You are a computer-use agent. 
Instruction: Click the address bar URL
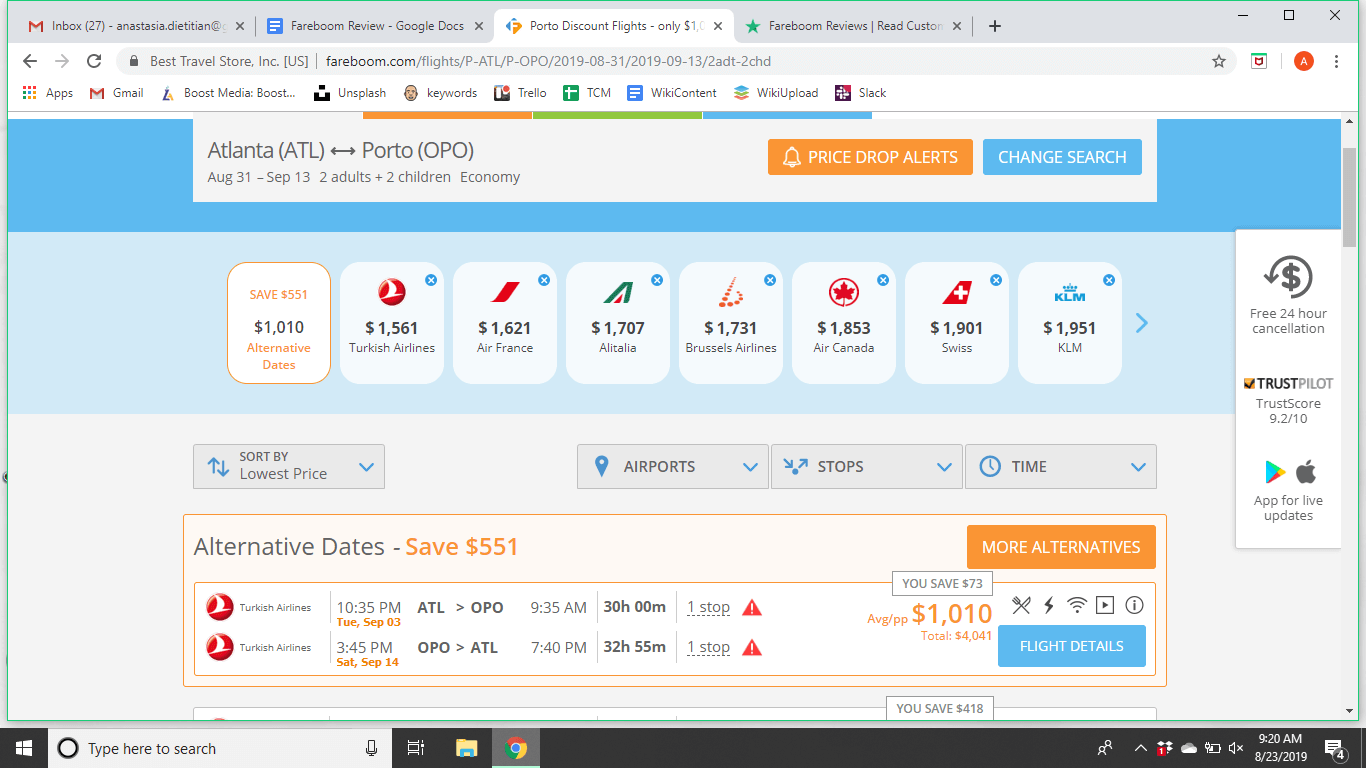(x=548, y=61)
